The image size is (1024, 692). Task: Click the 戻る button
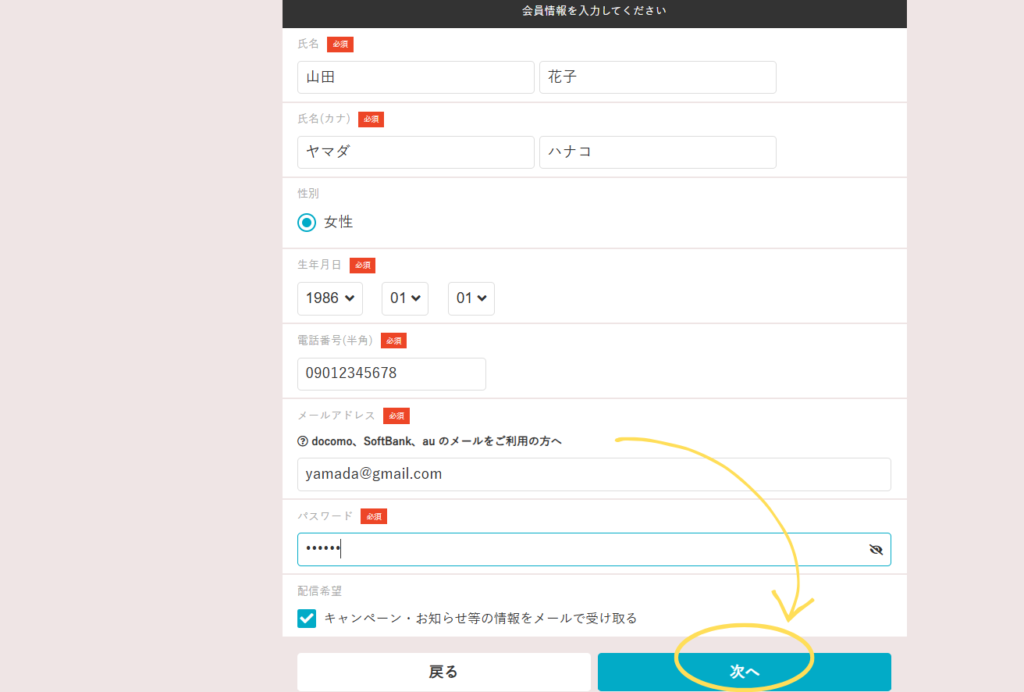point(443,672)
